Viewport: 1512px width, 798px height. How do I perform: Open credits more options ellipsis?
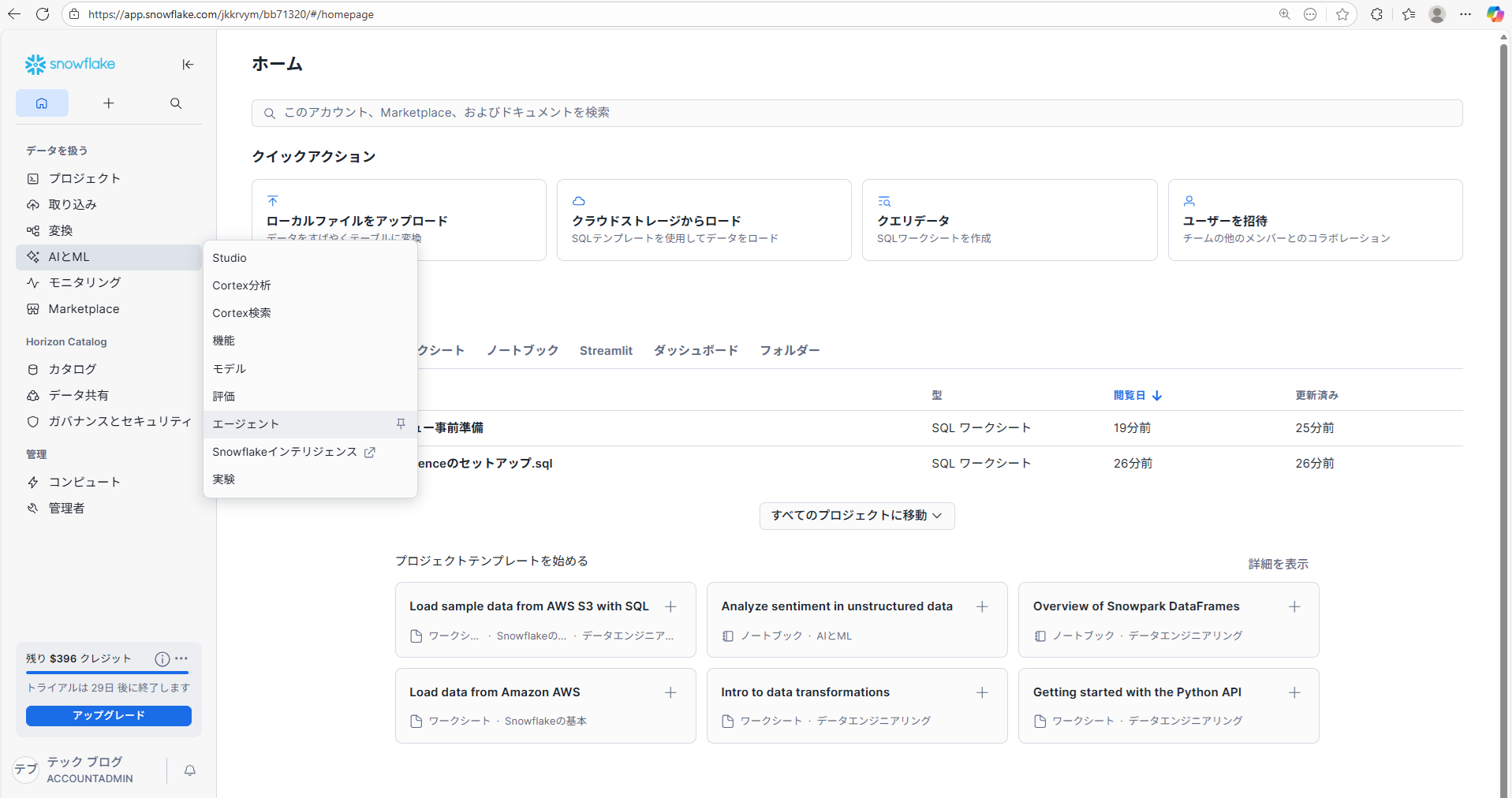point(181,658)
